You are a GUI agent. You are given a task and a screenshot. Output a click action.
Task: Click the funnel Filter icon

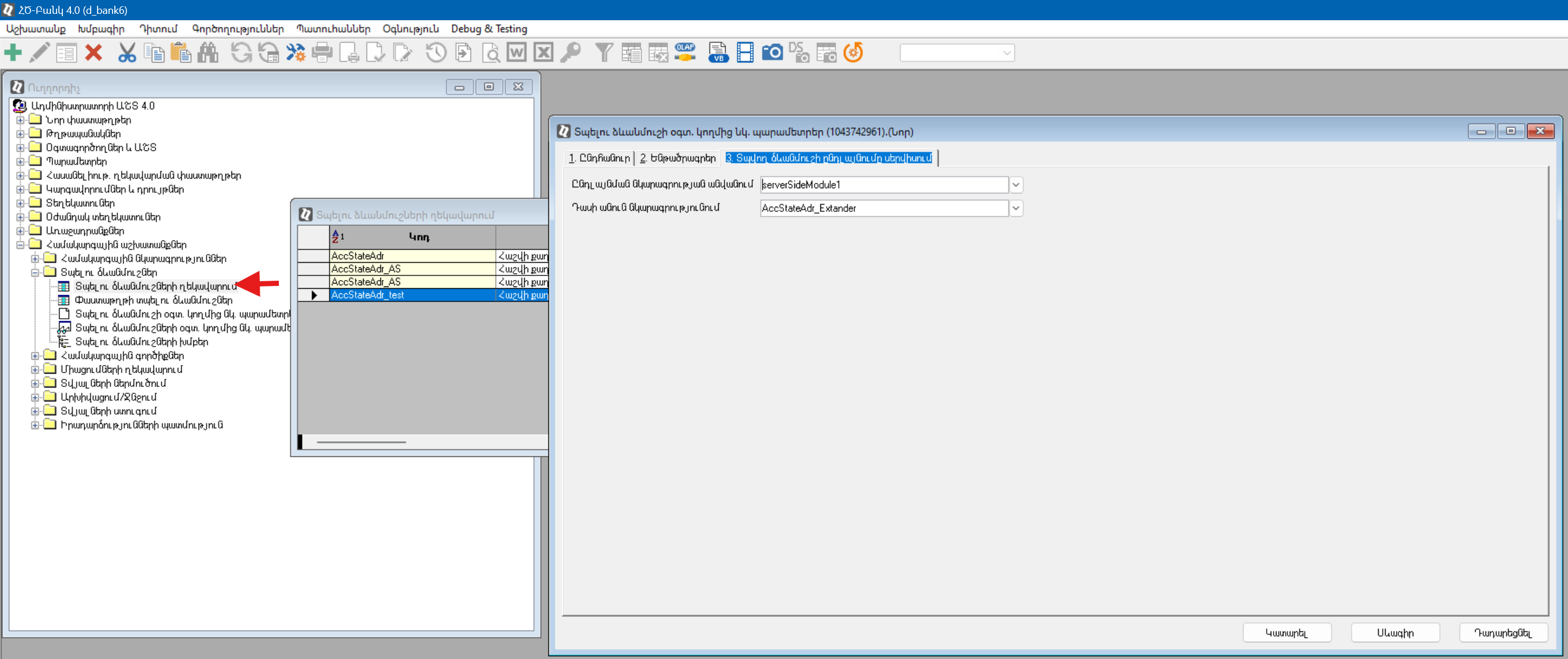pos(603,53)
